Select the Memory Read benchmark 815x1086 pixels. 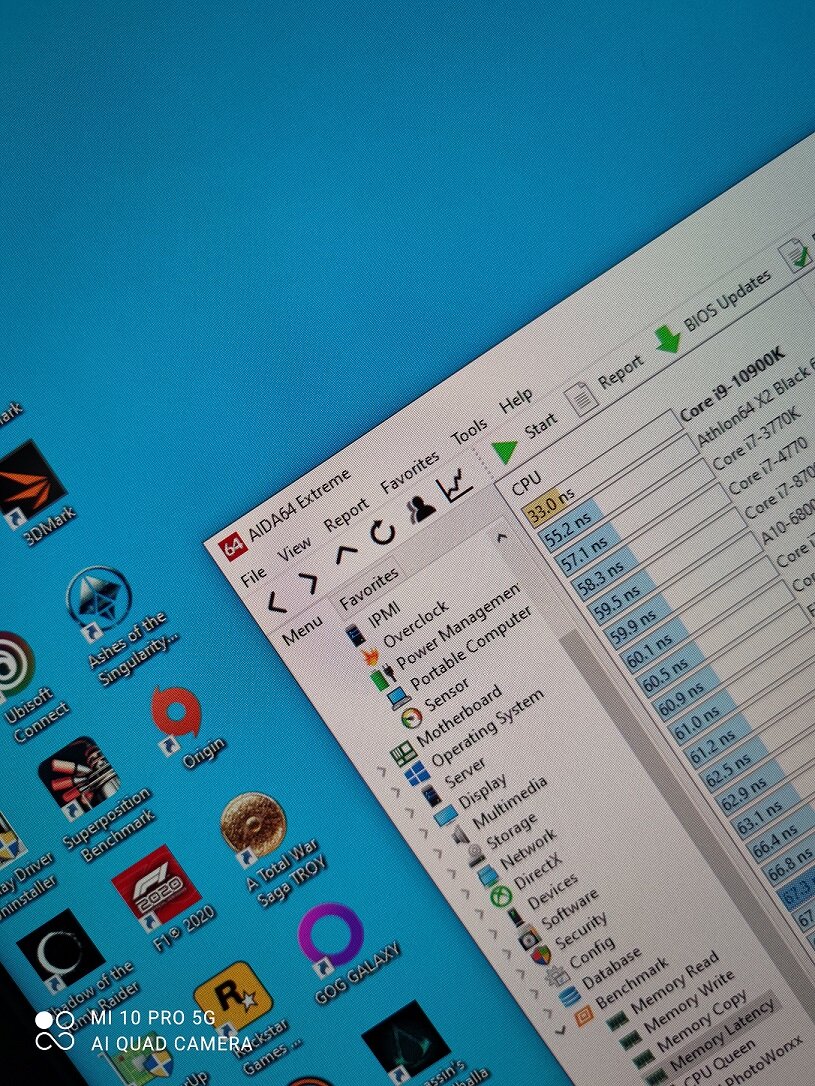(x=674, y=982)
